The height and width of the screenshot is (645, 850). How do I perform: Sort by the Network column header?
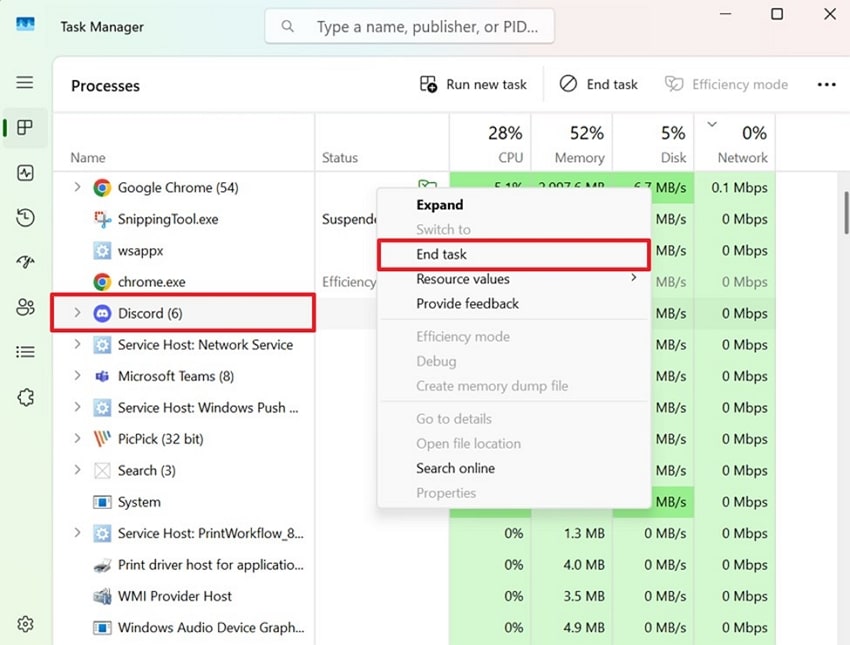(x=735, y=143)
